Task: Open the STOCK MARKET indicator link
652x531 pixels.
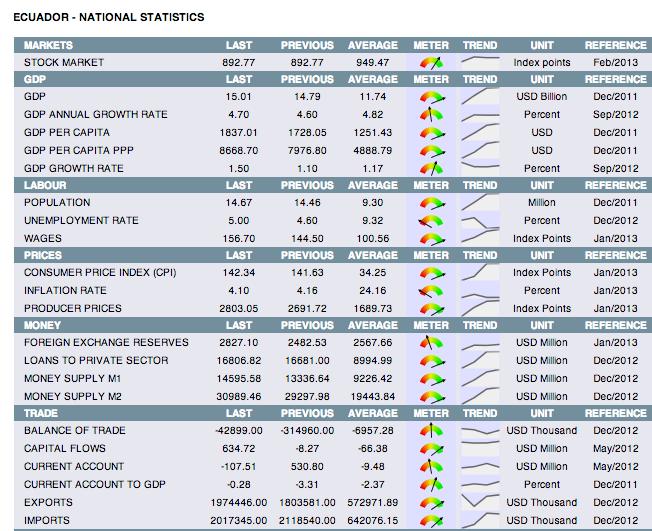Action: coord(64,63)
